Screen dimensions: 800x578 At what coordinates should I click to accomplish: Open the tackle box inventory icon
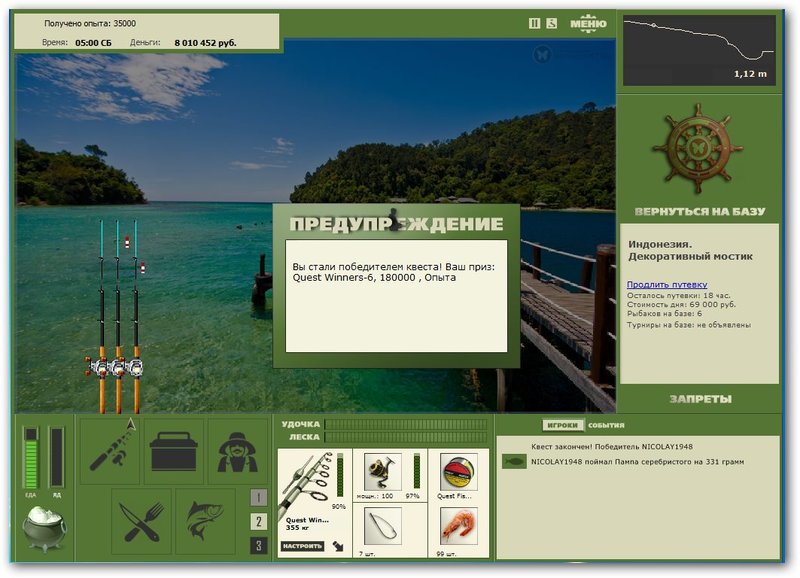(174, 451)
